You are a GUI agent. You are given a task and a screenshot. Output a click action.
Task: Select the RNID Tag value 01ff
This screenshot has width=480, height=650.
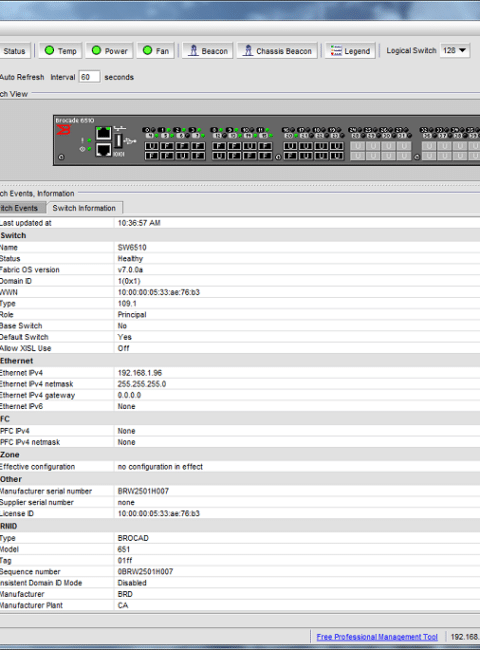point(125,560)
